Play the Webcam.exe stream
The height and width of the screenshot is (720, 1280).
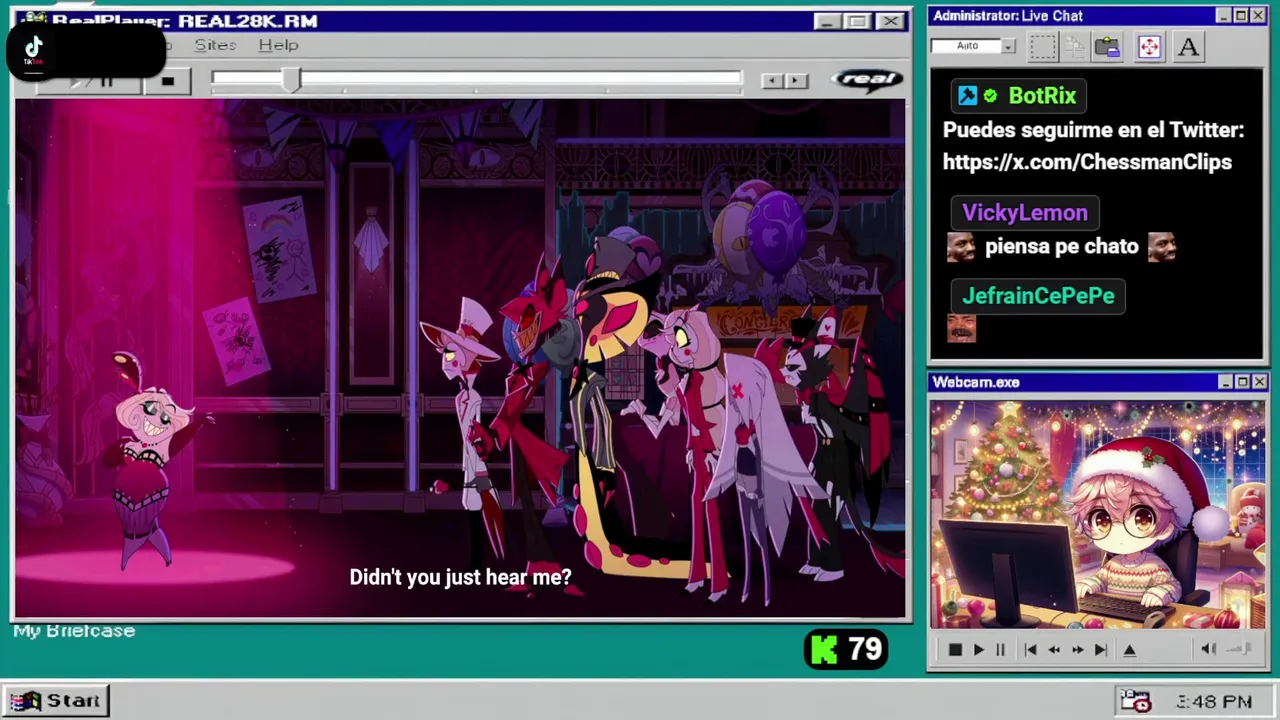978,650
